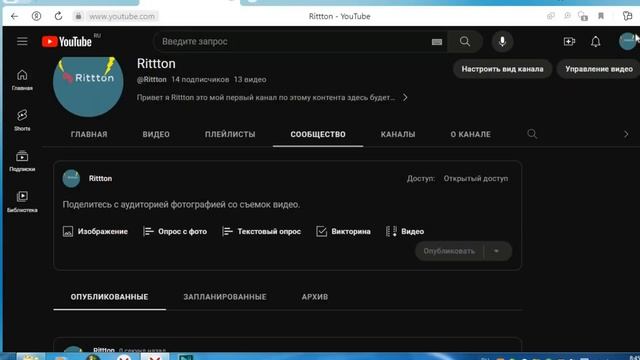
Task: Show the ОПУБЛИКОВАННЫЕ posts tab
Action: [109, 297]
